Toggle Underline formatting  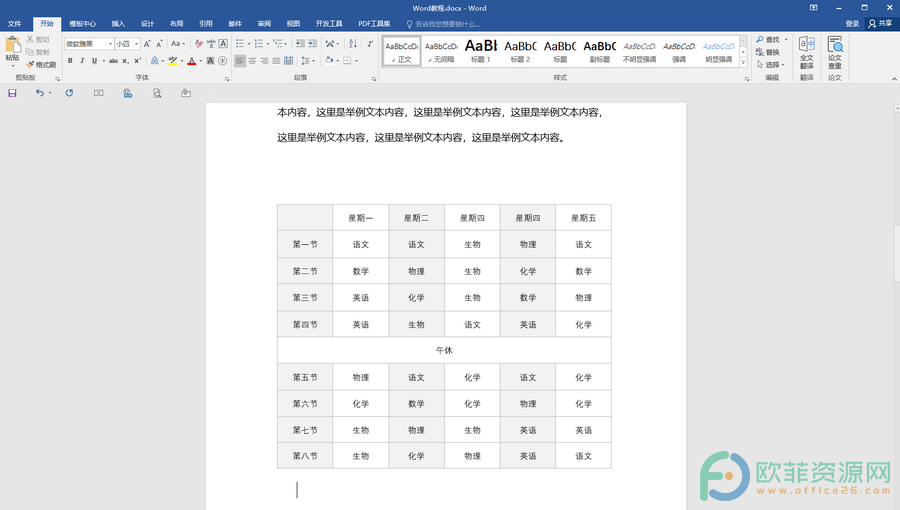tap(94, 60)
